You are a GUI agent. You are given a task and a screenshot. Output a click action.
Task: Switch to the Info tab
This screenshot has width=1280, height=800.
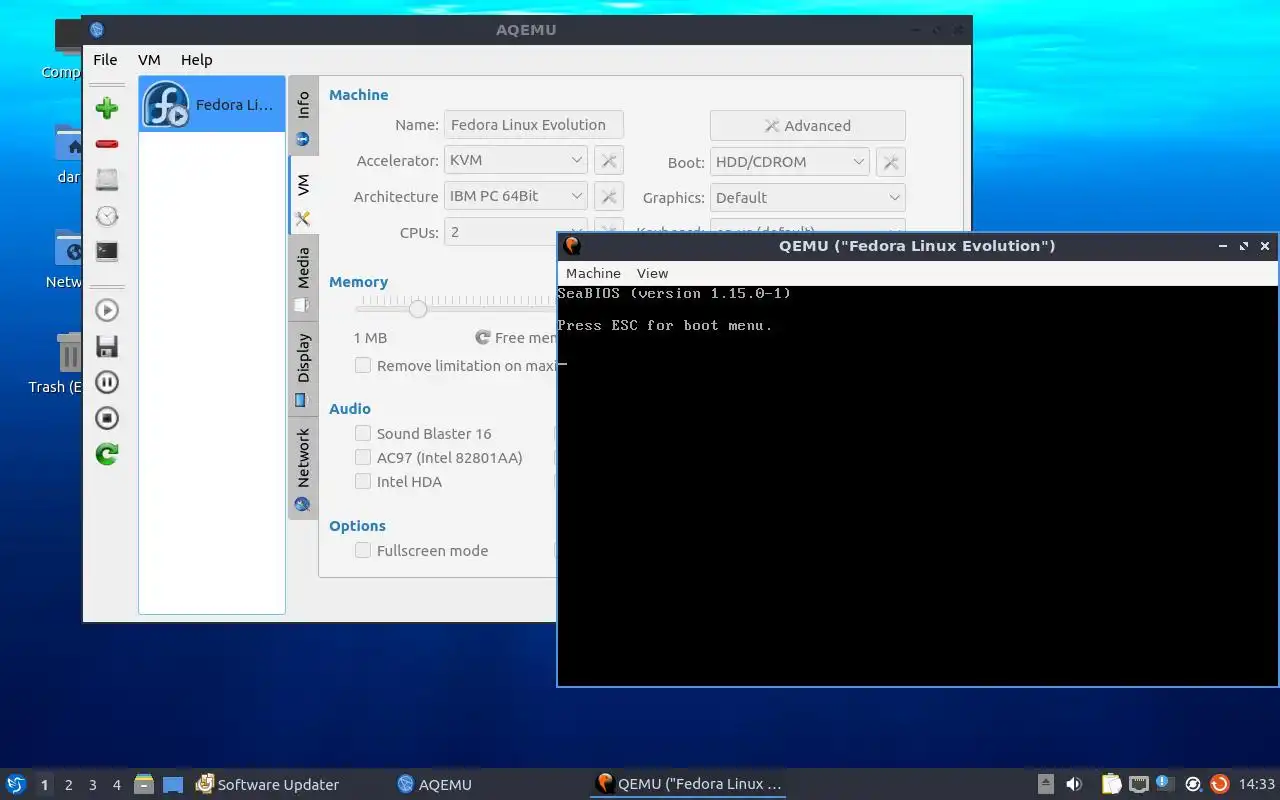point(304,116)
